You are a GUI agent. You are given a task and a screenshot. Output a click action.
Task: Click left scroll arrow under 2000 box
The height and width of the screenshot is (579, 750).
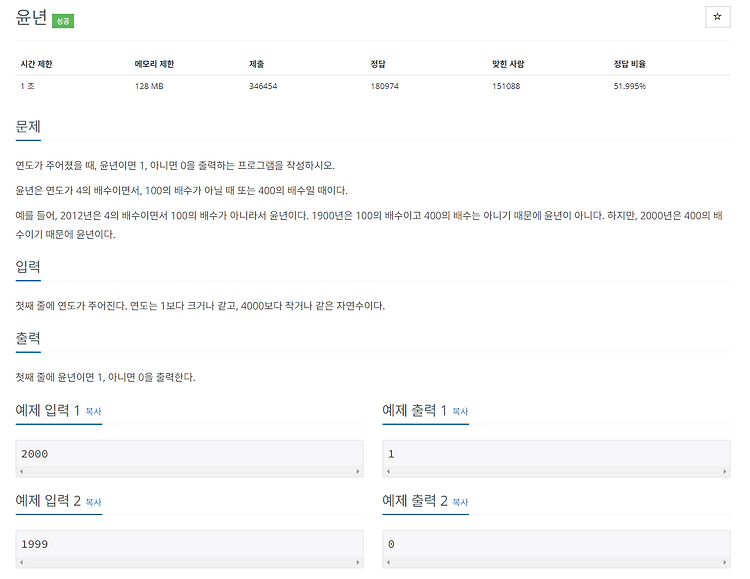click(x=22, y=472)
